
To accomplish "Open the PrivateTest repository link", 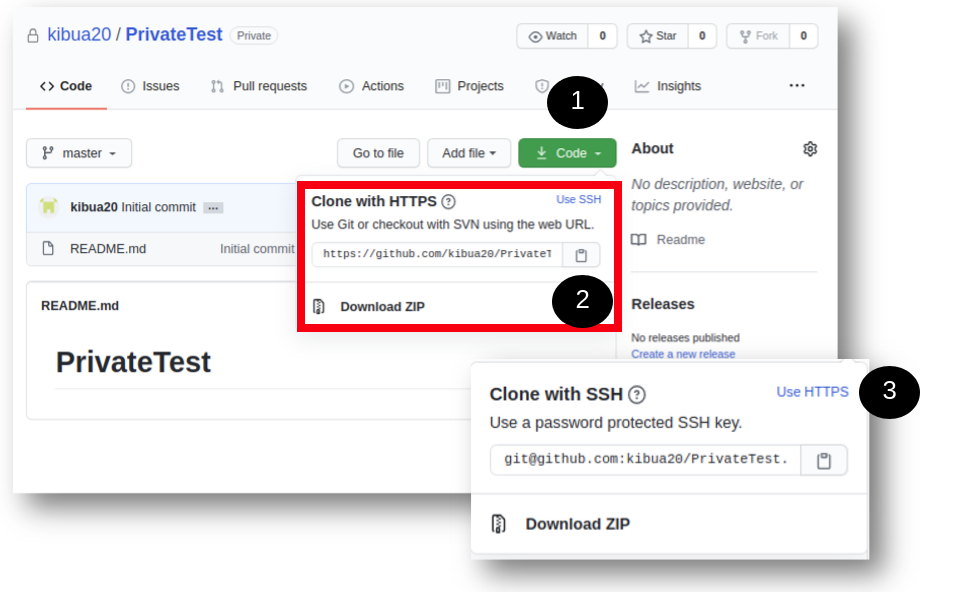I will coord(174,35).
